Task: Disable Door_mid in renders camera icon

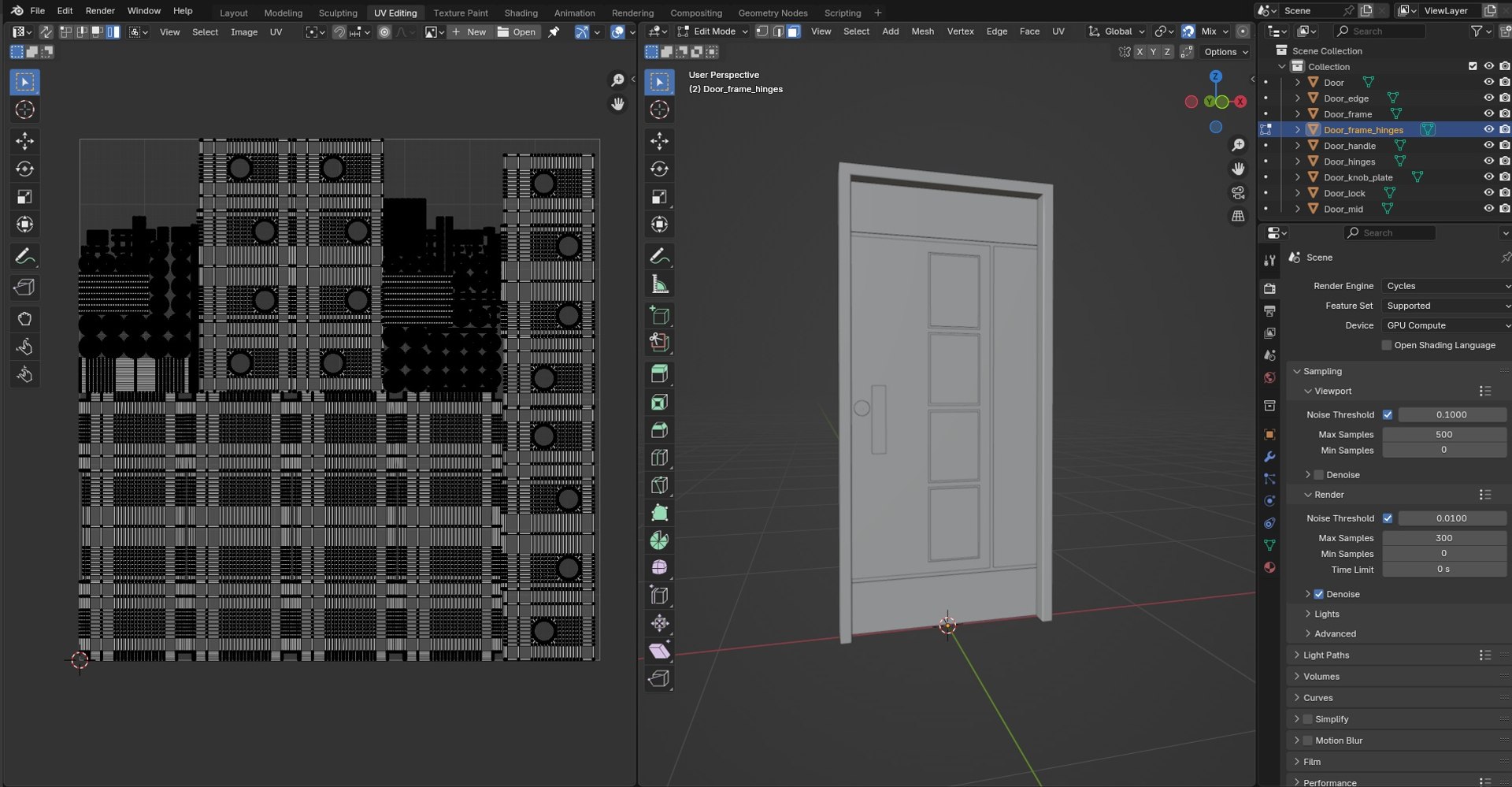Action: (x=1505, y=209)
